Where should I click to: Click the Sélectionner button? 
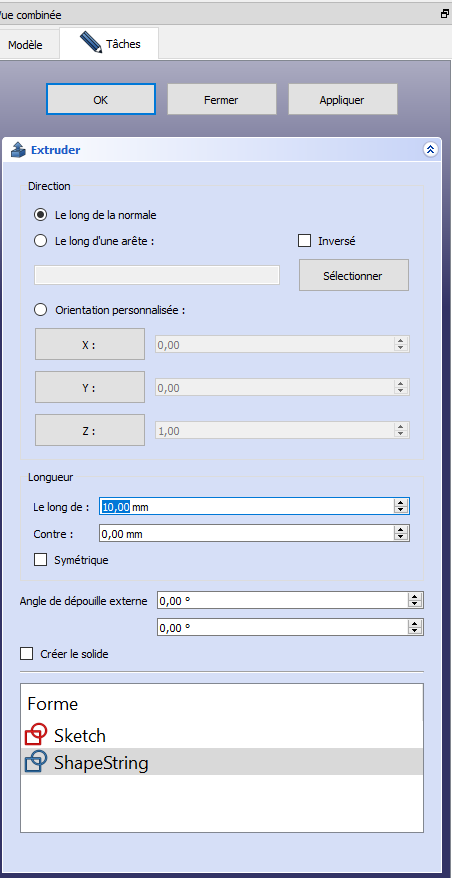coord(353,275)
